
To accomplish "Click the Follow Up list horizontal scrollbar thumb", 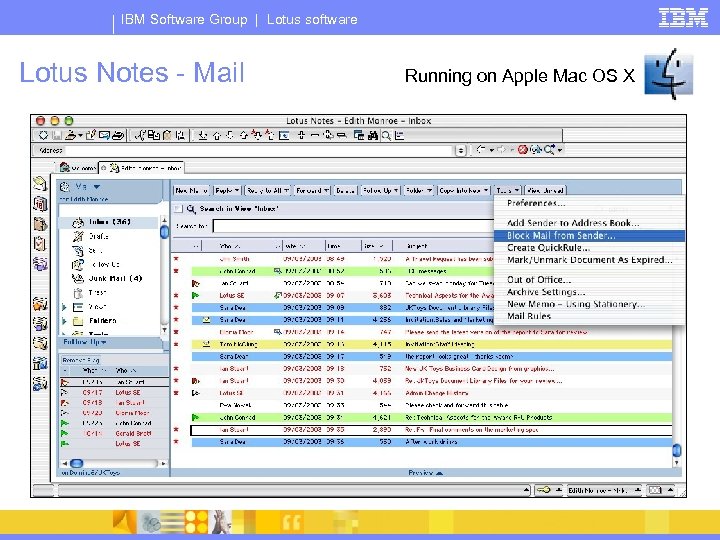I will click(x=77, y=463).
